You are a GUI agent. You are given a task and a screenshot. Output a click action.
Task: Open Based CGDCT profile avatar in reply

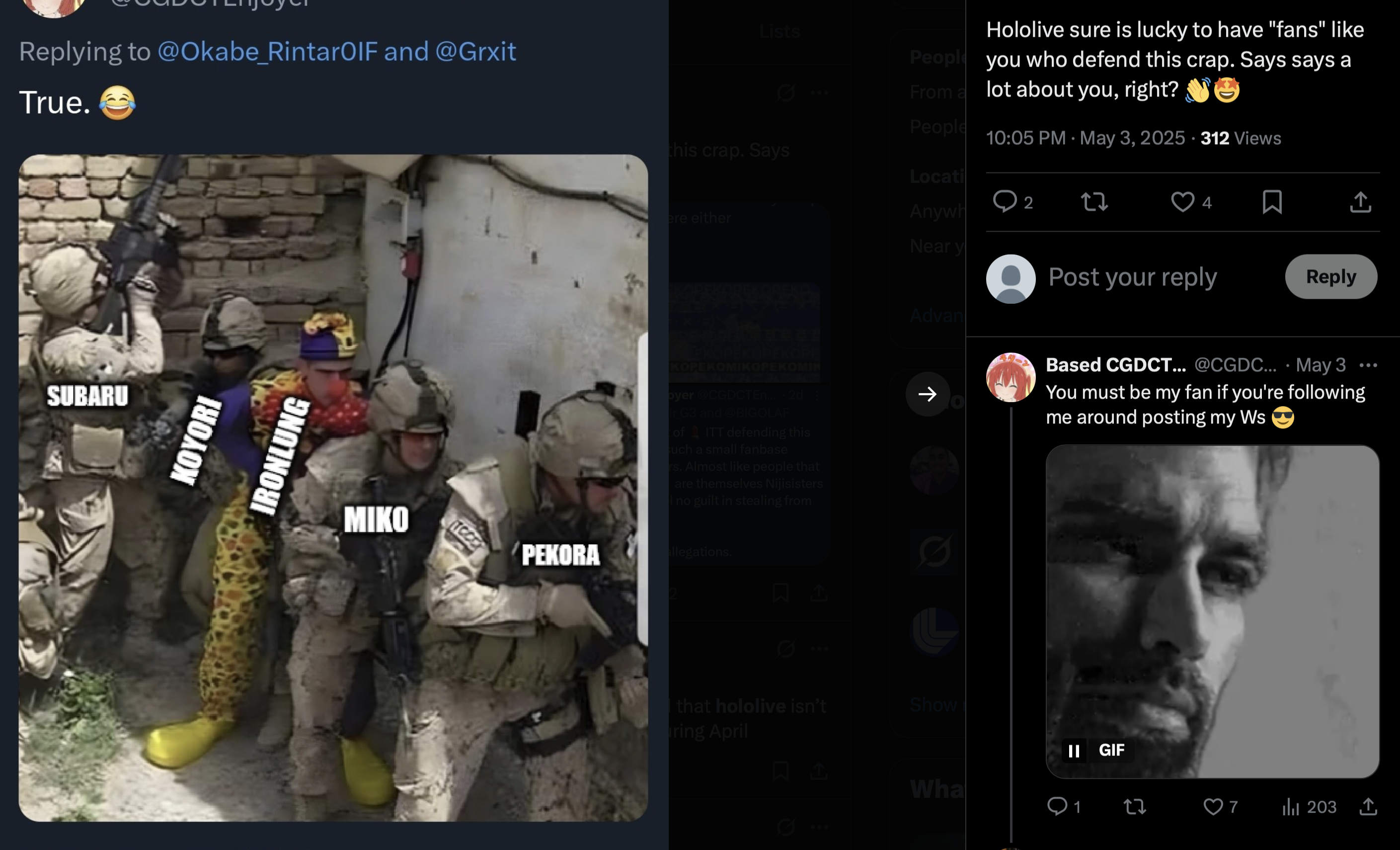point(1010,377)
